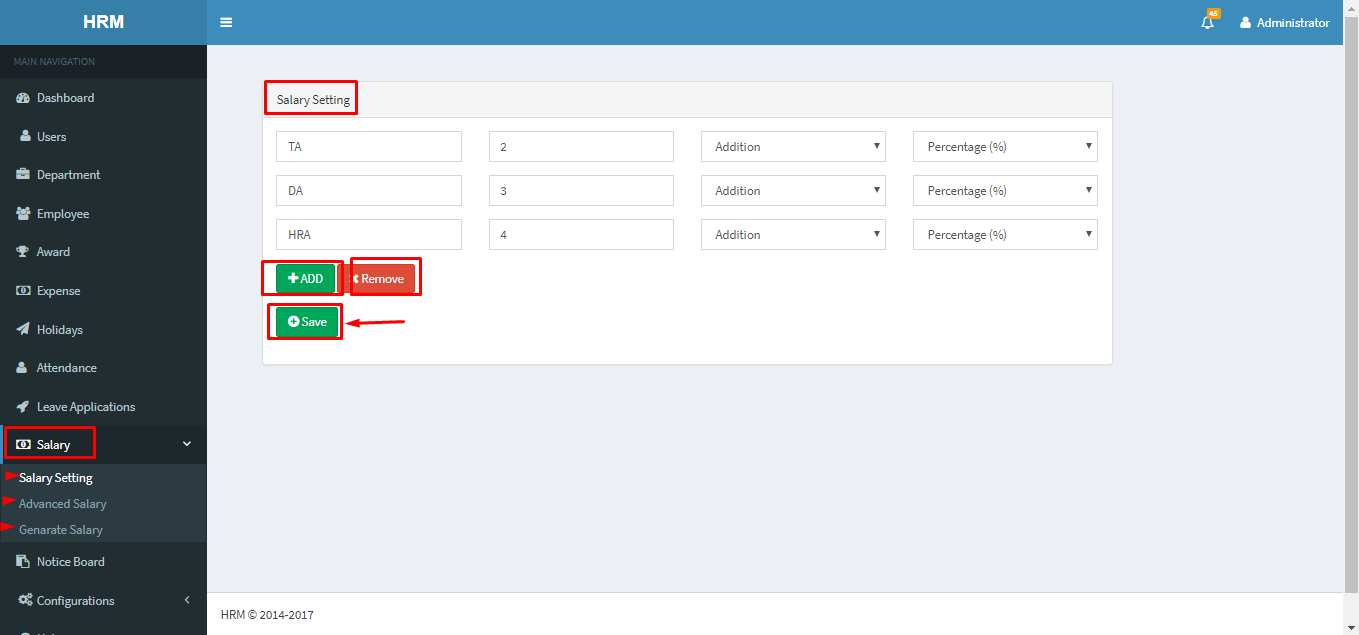
Task: Click the MAIN NAVIGATION header text
Action: (x=54, y=62)
